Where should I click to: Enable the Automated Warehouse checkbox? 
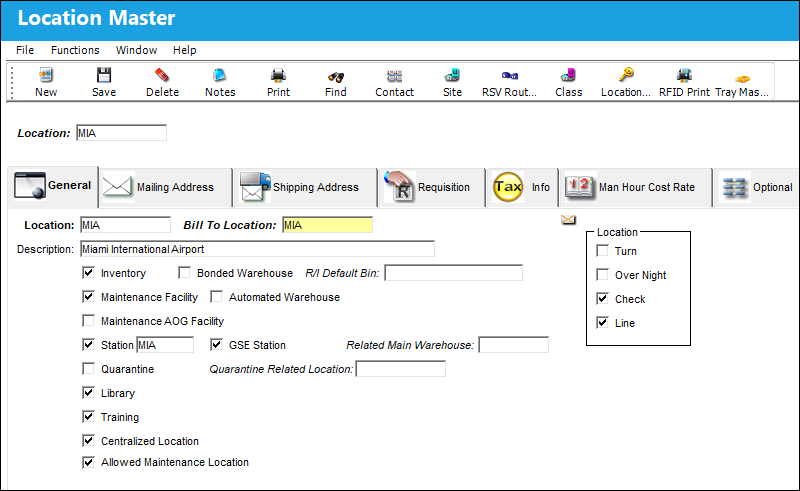[x=216, y=297]
